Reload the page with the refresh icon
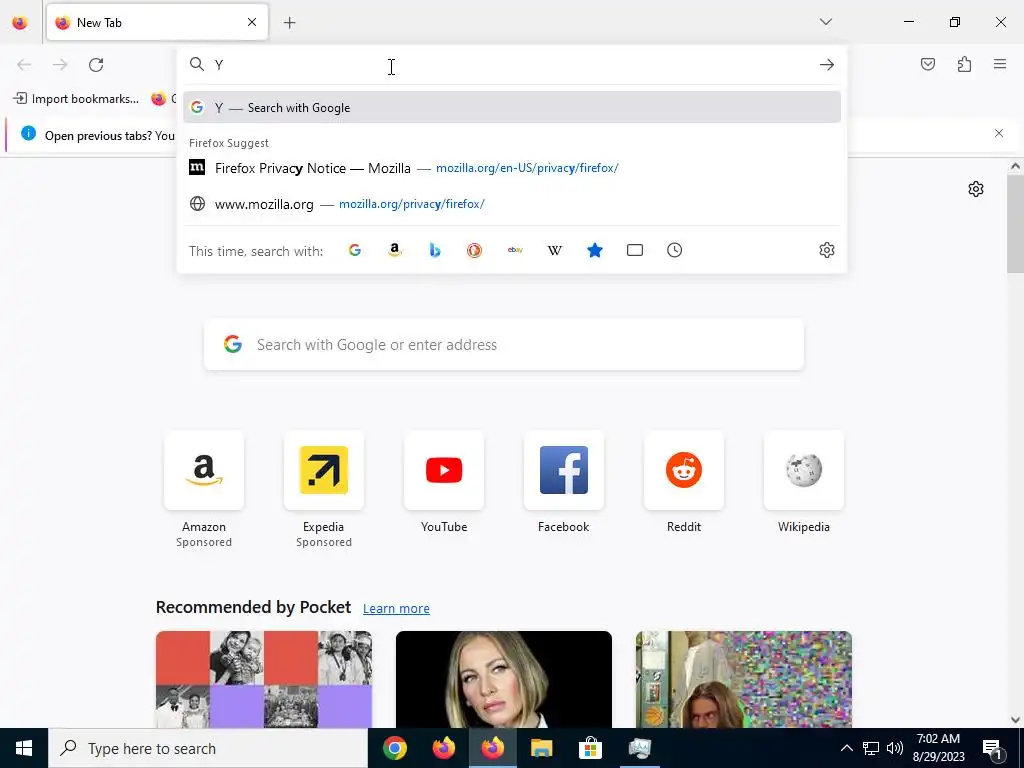Image resolution: width=1024 pixels, height=768 pixels. 96,65
